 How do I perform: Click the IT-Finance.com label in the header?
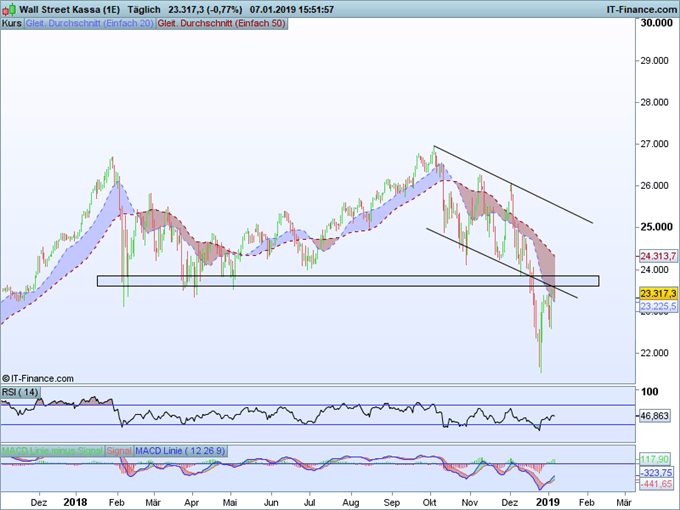coord(641,9)
